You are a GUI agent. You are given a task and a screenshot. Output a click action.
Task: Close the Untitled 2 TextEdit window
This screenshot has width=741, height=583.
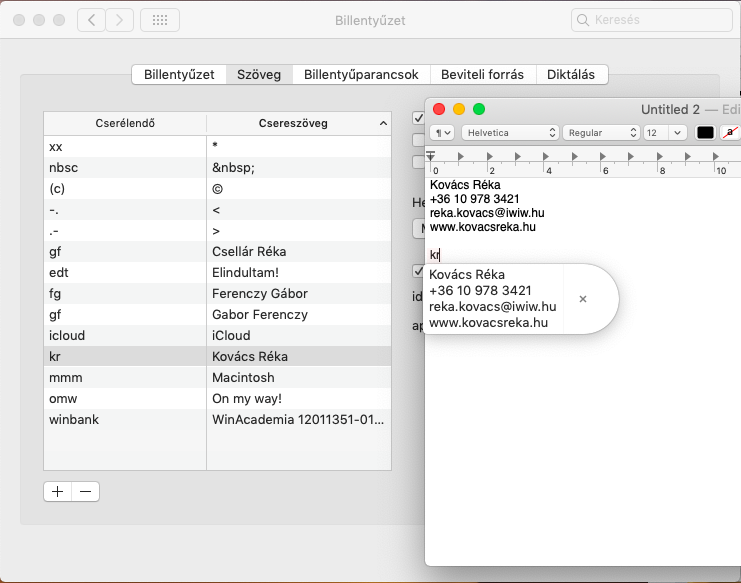click(x=439, y=109)
